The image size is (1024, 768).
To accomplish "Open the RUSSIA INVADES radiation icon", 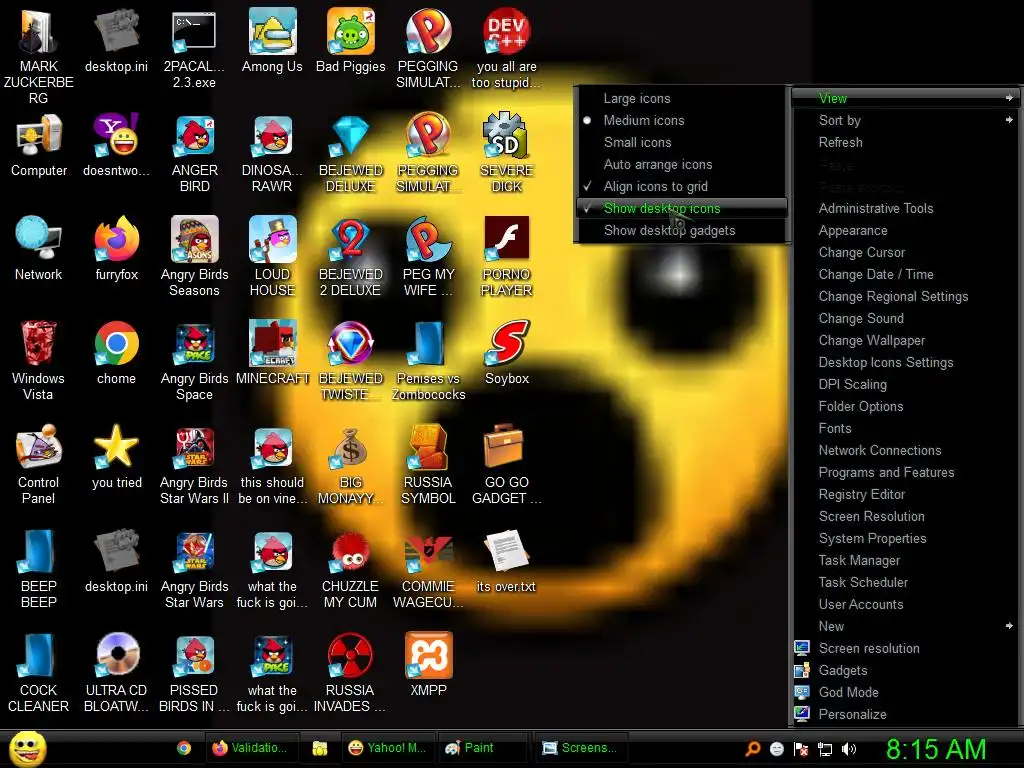I will (x=351, y=673).
